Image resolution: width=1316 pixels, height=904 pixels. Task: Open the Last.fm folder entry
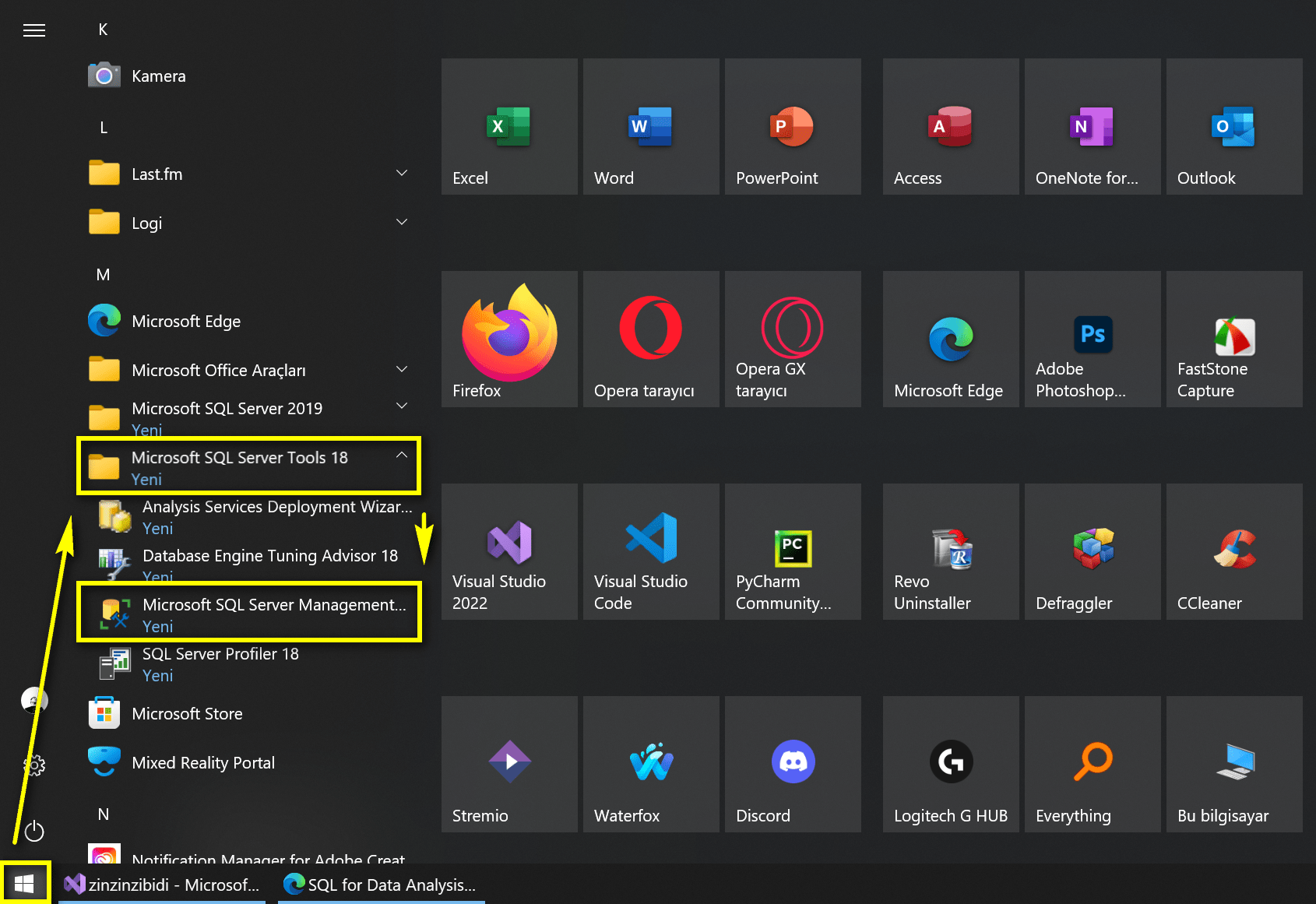coord(249,174)
